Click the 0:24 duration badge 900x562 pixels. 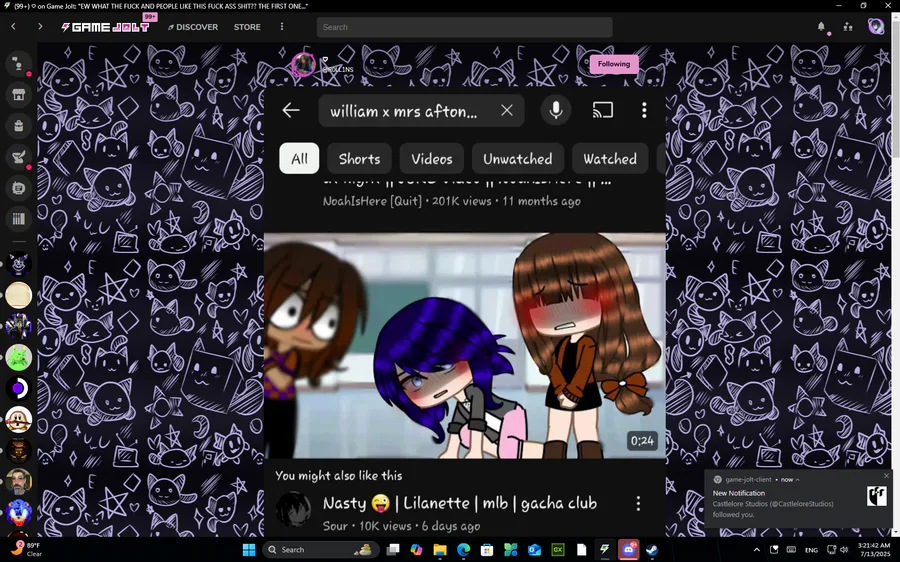point(642,440)
